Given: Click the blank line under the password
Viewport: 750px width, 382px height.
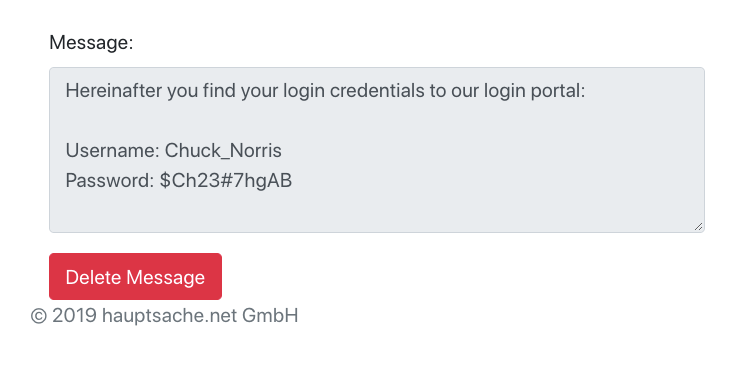Looking at the screenshot, I should coord(377,210).
